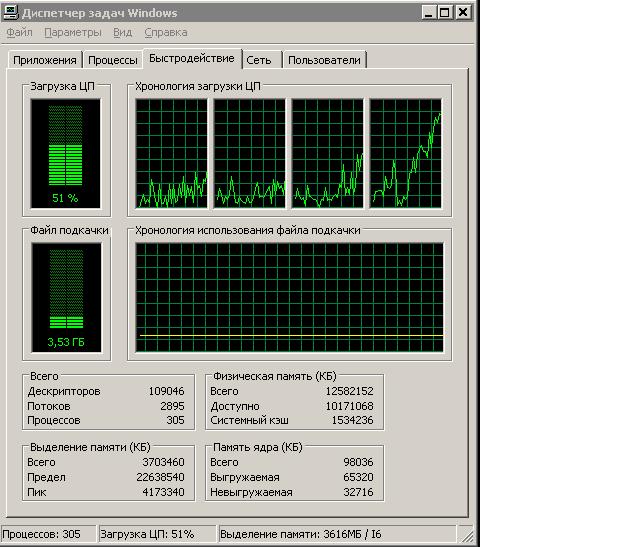Switch to the Процессы tab
The width and height of the screenshot is (640, 547).
tap(111, 60)
